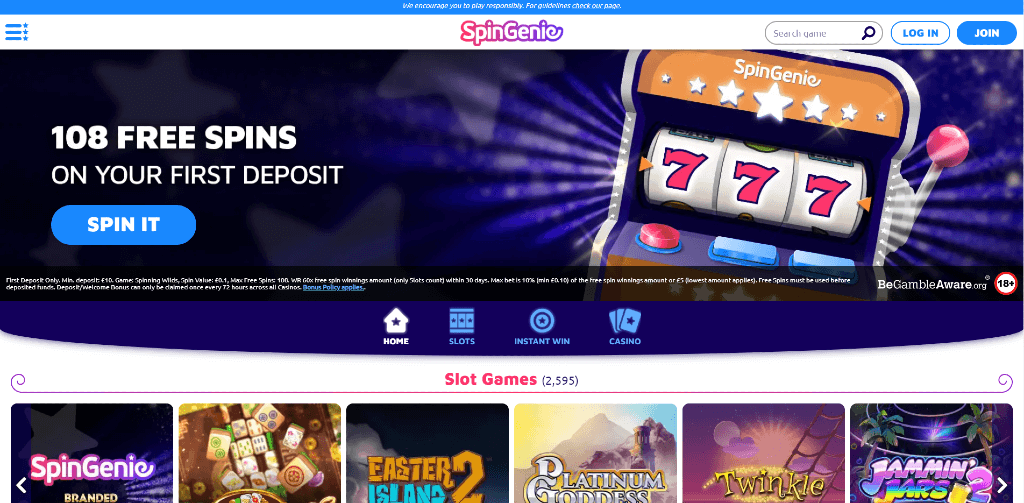Open the Bonus Policy applies link
Viewport: 1024px width, 503px height.
tap(333, 287)
